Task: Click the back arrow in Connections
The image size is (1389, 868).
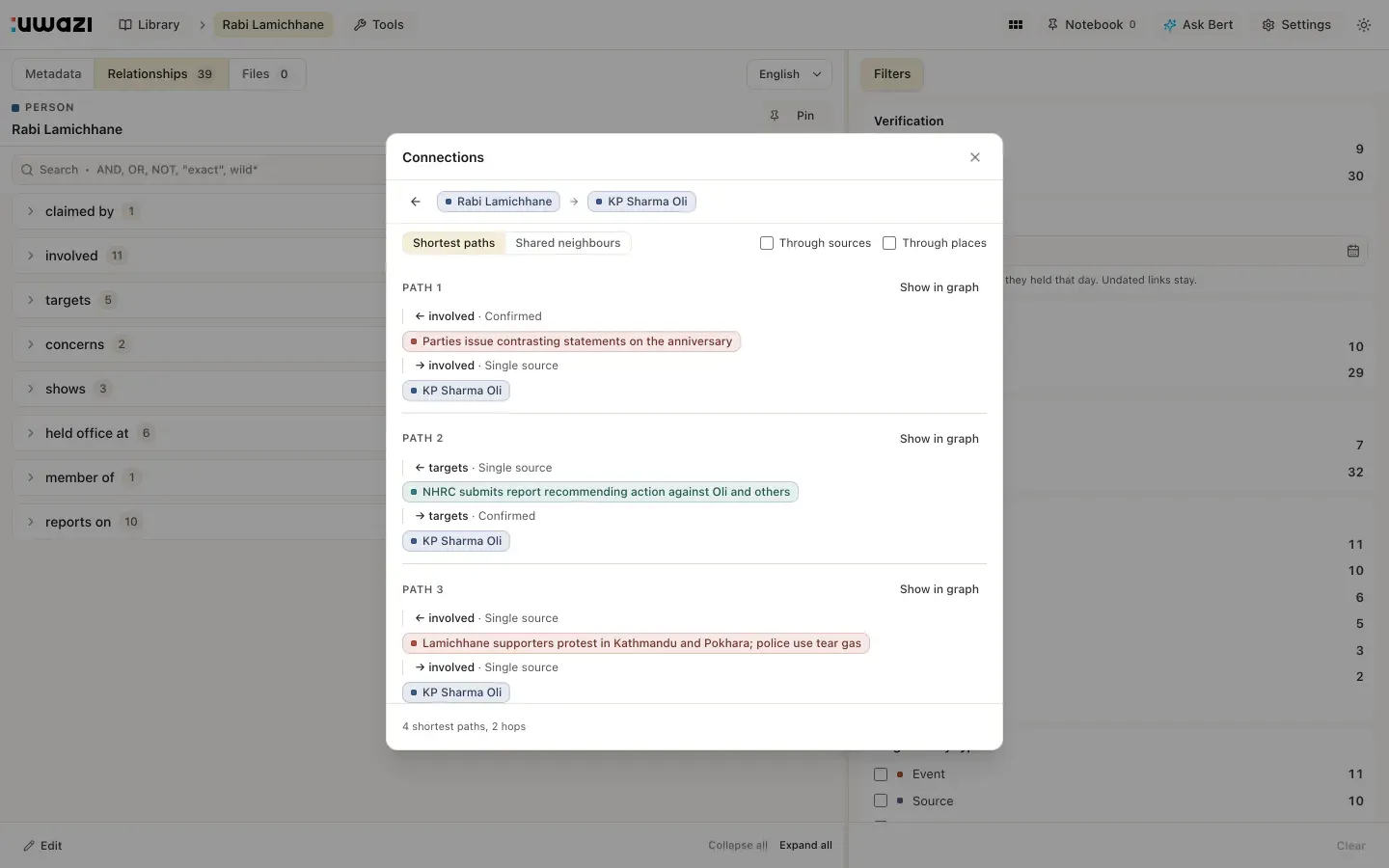Action: tap(416, 202)
